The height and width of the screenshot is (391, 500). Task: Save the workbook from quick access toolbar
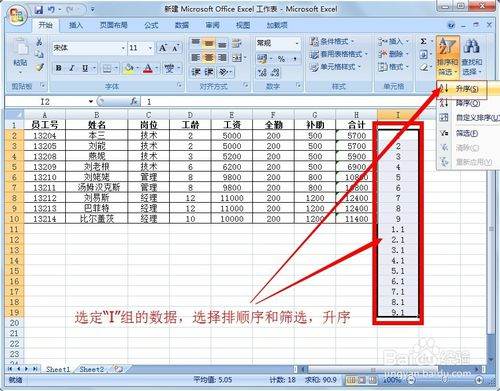39,10
